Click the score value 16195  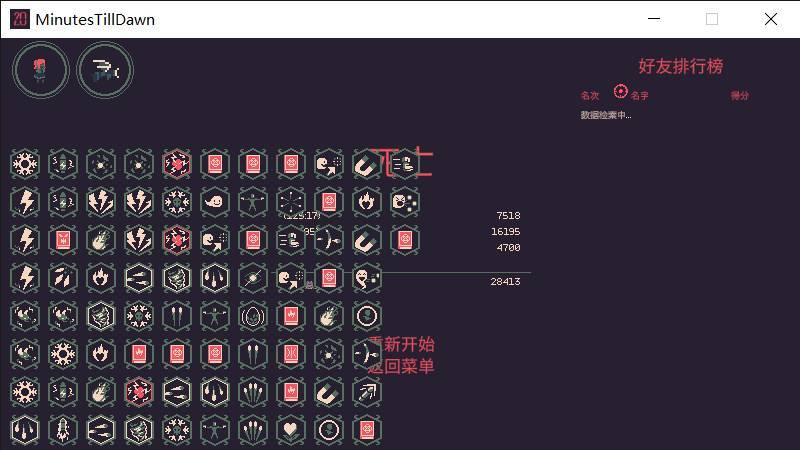506,231
